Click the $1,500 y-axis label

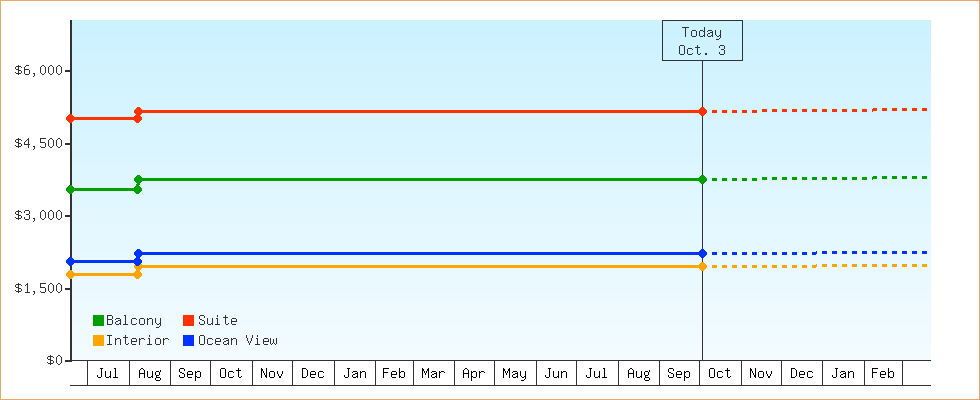click(x=39, y=288)
